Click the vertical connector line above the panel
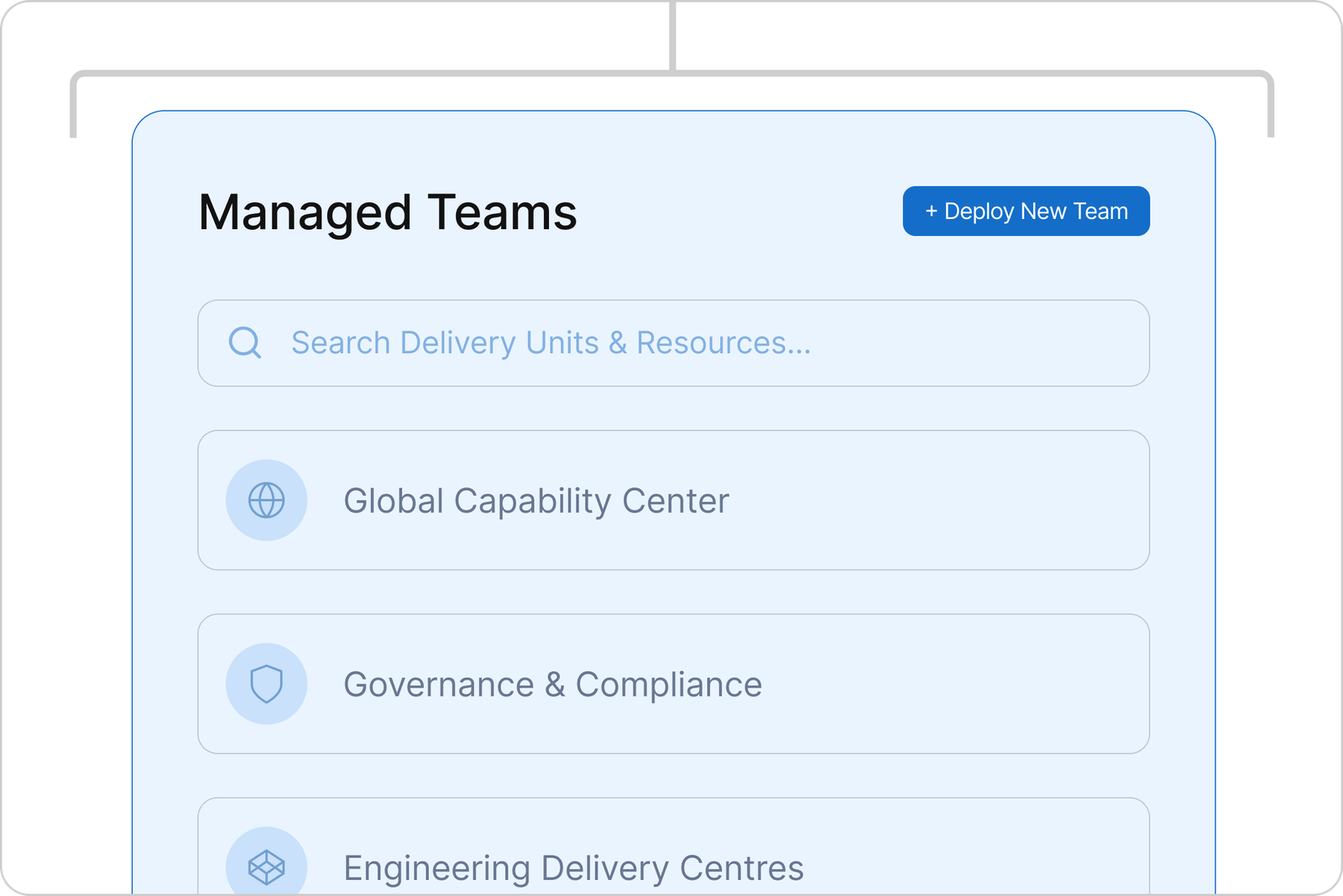Viewport: 1343px width, 896px height. [x=673, y=34]
